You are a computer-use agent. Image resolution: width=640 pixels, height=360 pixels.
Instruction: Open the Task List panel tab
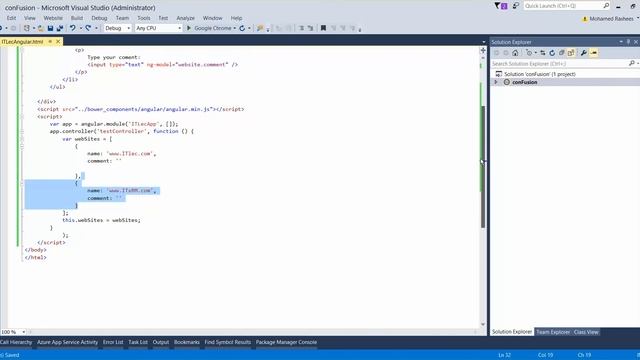tap(138, 342)
